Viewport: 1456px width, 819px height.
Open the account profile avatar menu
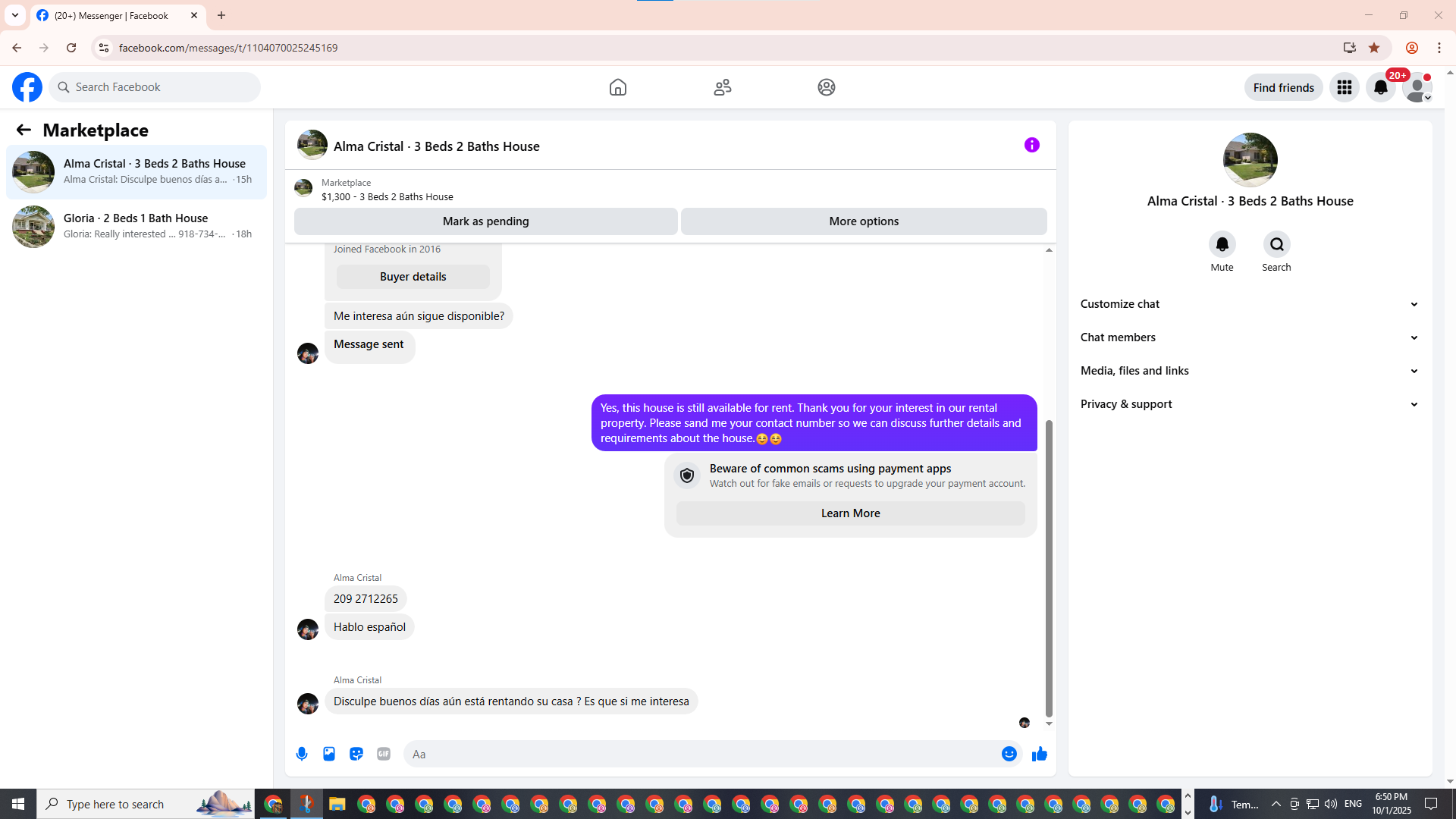(x=1417, y=87)
